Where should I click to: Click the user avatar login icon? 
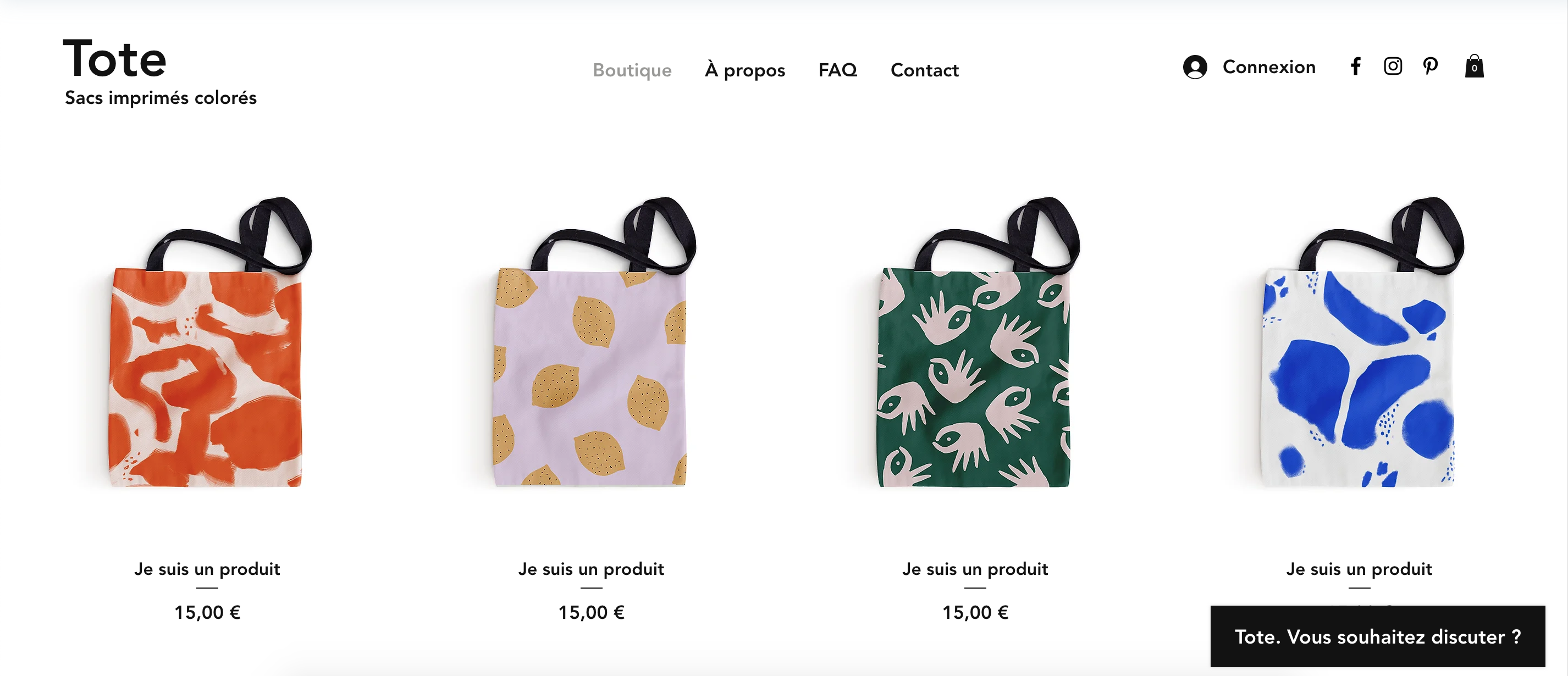1195,67
